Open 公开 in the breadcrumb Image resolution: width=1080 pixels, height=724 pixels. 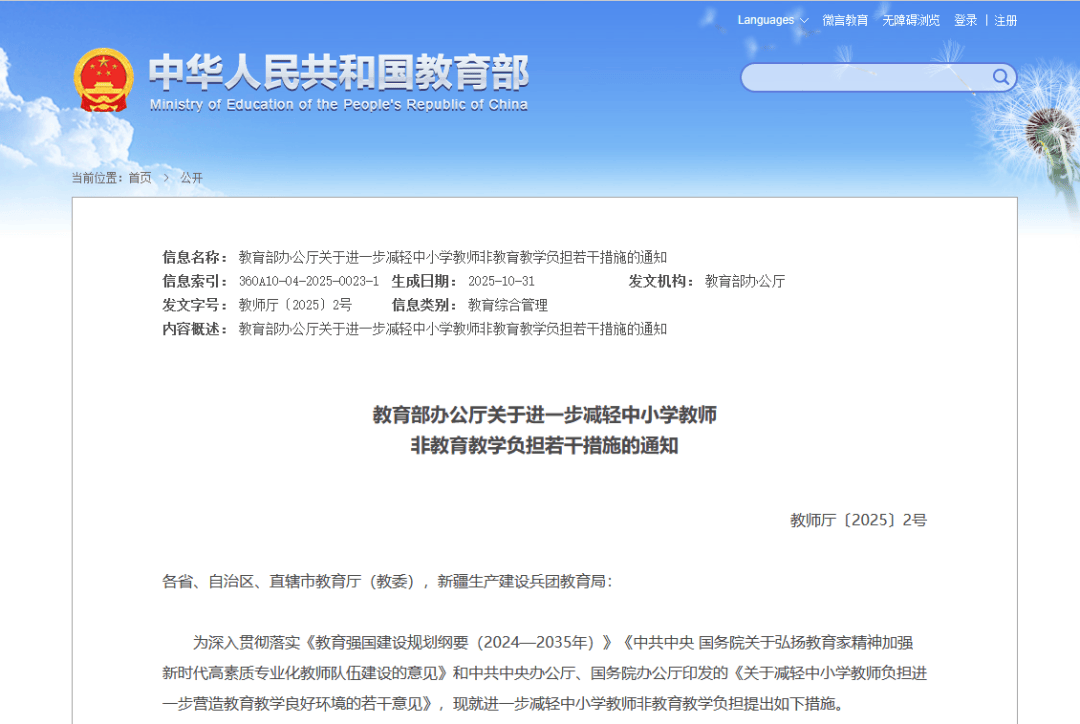click(191, 178)
